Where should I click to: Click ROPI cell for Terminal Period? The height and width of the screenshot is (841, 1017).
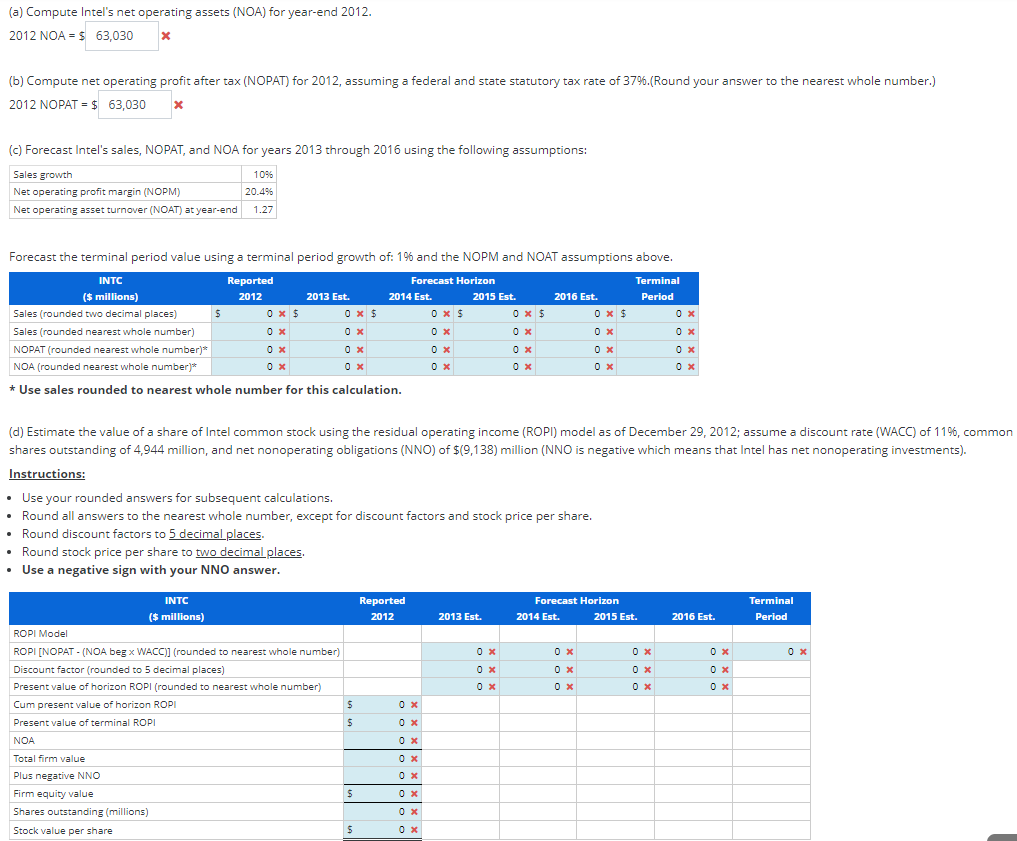coord(771,652)
